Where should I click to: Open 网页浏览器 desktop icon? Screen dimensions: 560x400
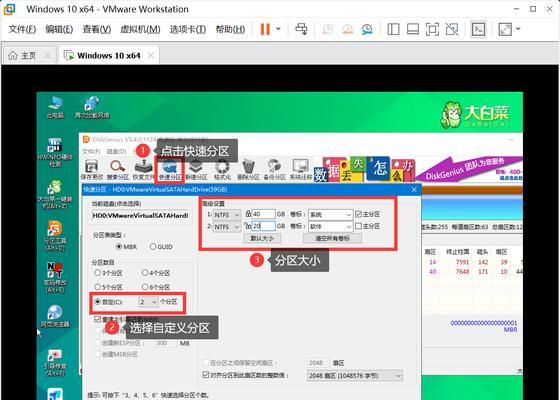(x=55, y=316)
